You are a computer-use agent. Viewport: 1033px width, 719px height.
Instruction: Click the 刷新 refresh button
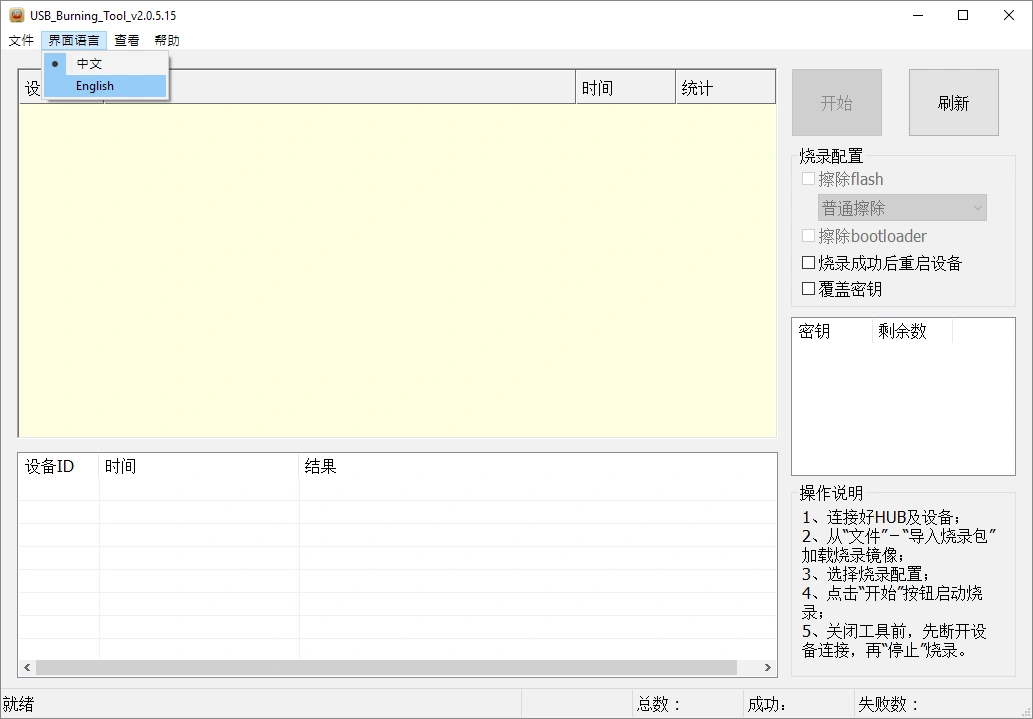pos(953,102)
